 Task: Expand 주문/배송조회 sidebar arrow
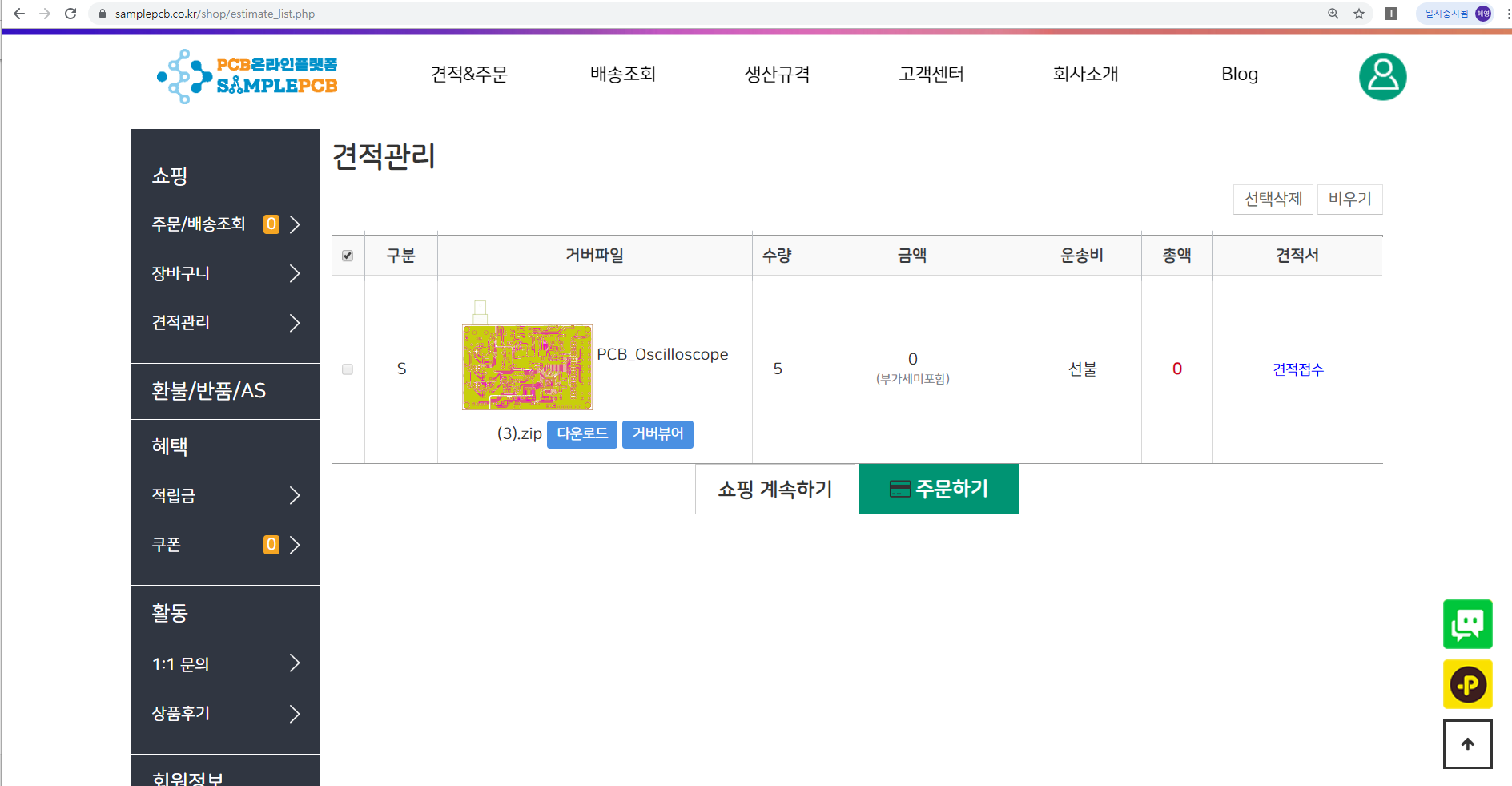tap(295, 224)
